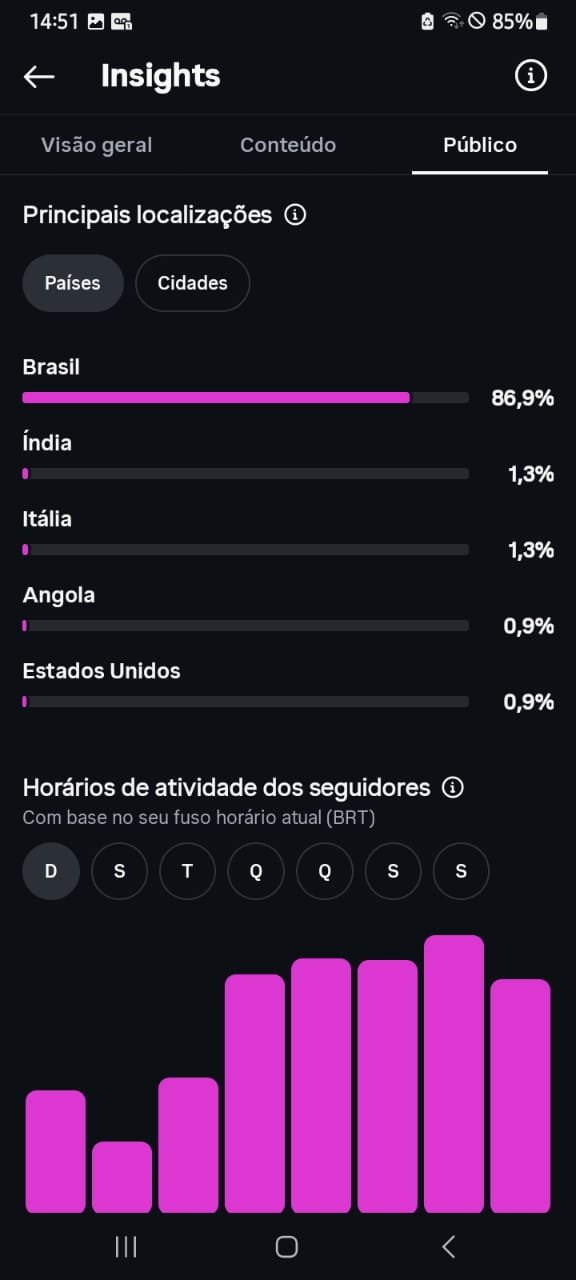Tap the tallest activity hours bar

454,1074
